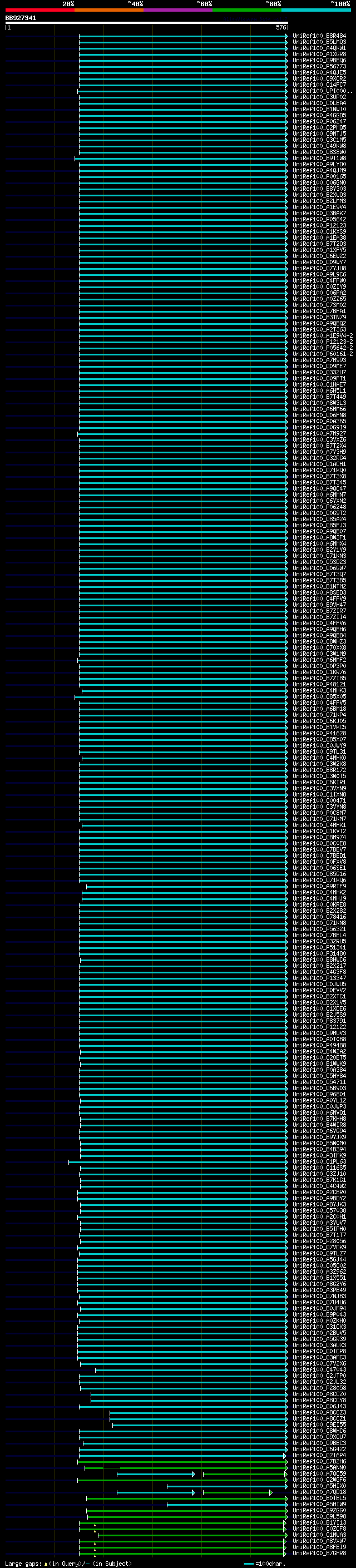Select hit UniRef100_A4QJE5
The image size is (356, 1568).
(319, 72)
